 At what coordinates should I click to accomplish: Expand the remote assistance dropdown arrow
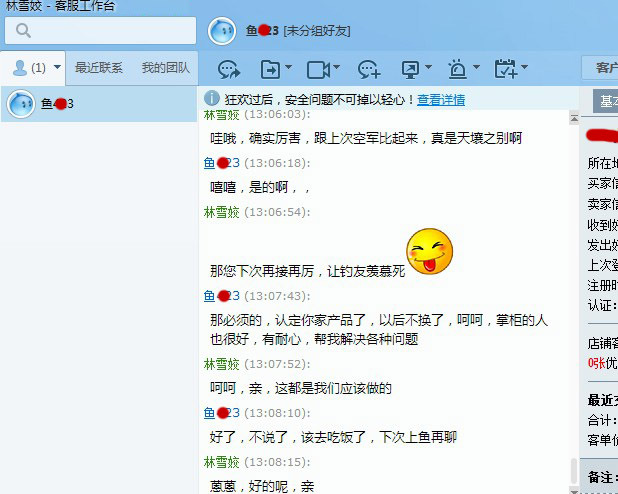(428, 67)
